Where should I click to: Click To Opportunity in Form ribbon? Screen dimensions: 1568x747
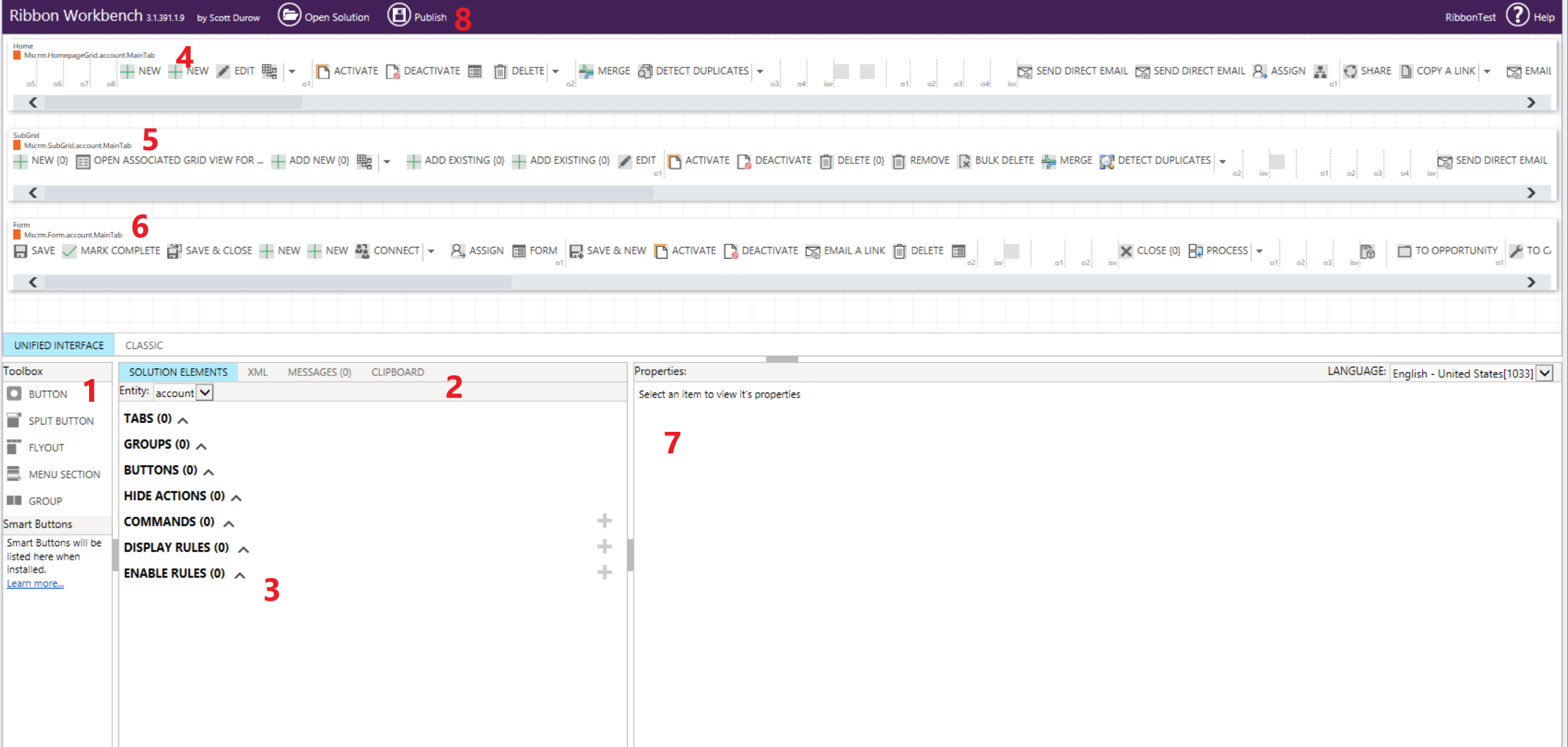[1448, 251]
